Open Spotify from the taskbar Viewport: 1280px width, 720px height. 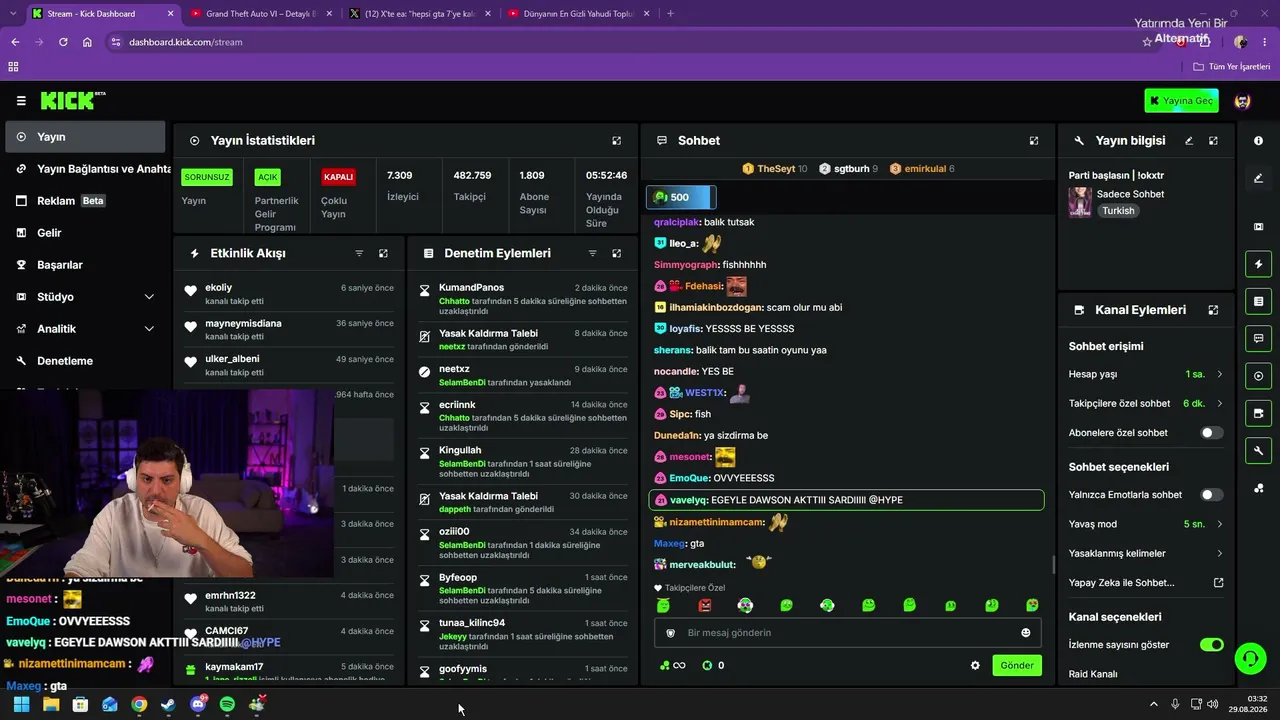[x=227, y=704]
